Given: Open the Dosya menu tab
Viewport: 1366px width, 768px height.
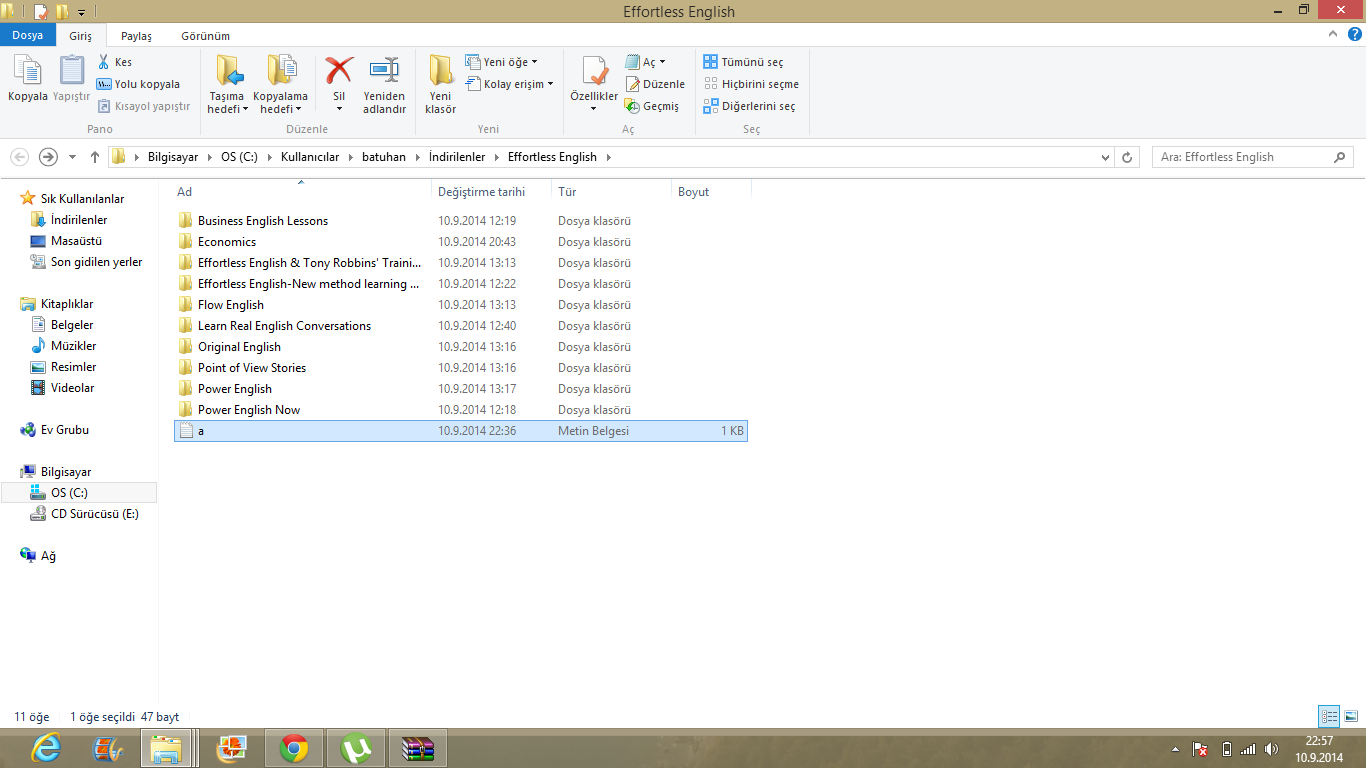Looking at the screenshot, I should (27, 35).
